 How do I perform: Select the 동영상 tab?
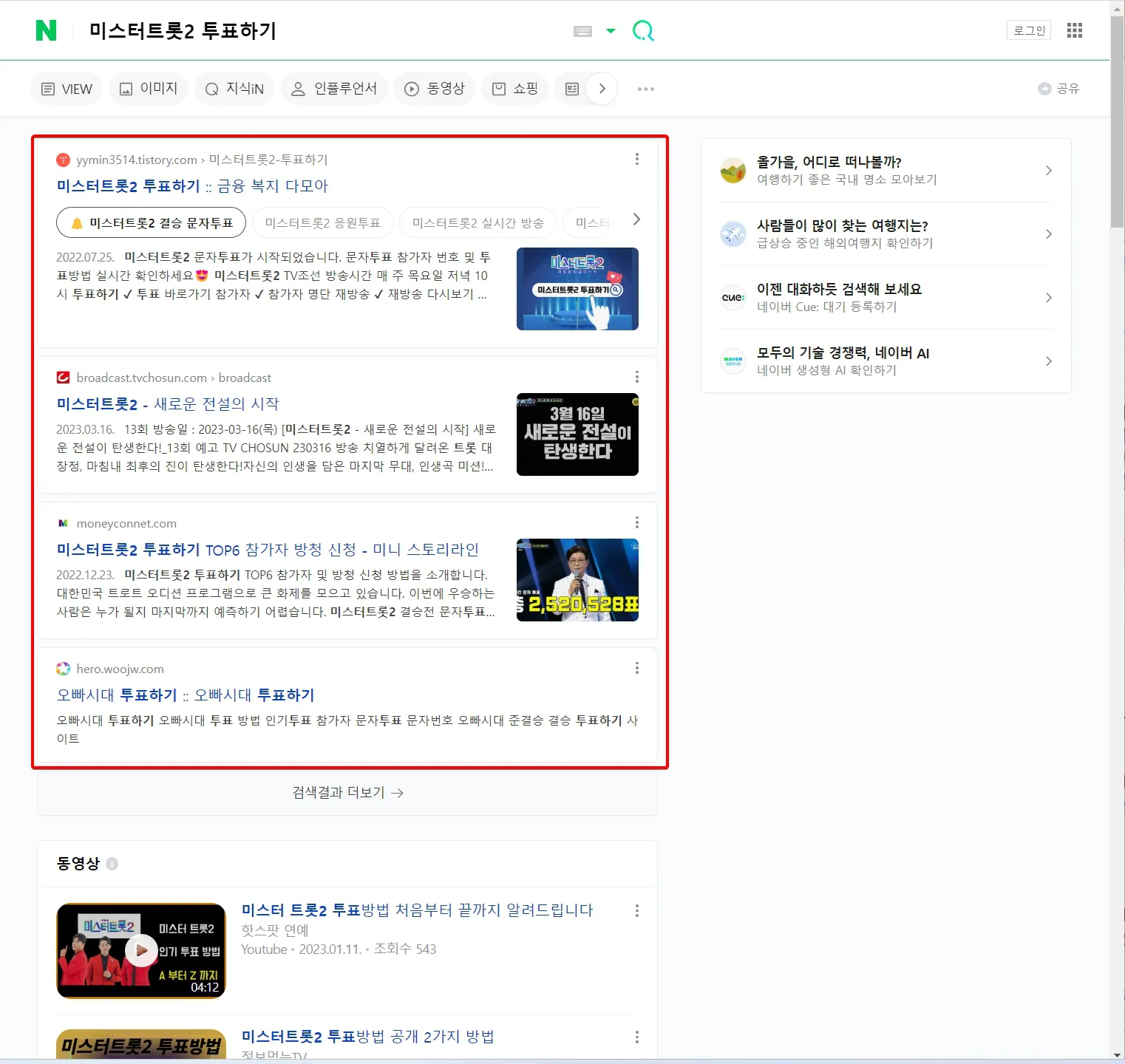pos(435,89)
